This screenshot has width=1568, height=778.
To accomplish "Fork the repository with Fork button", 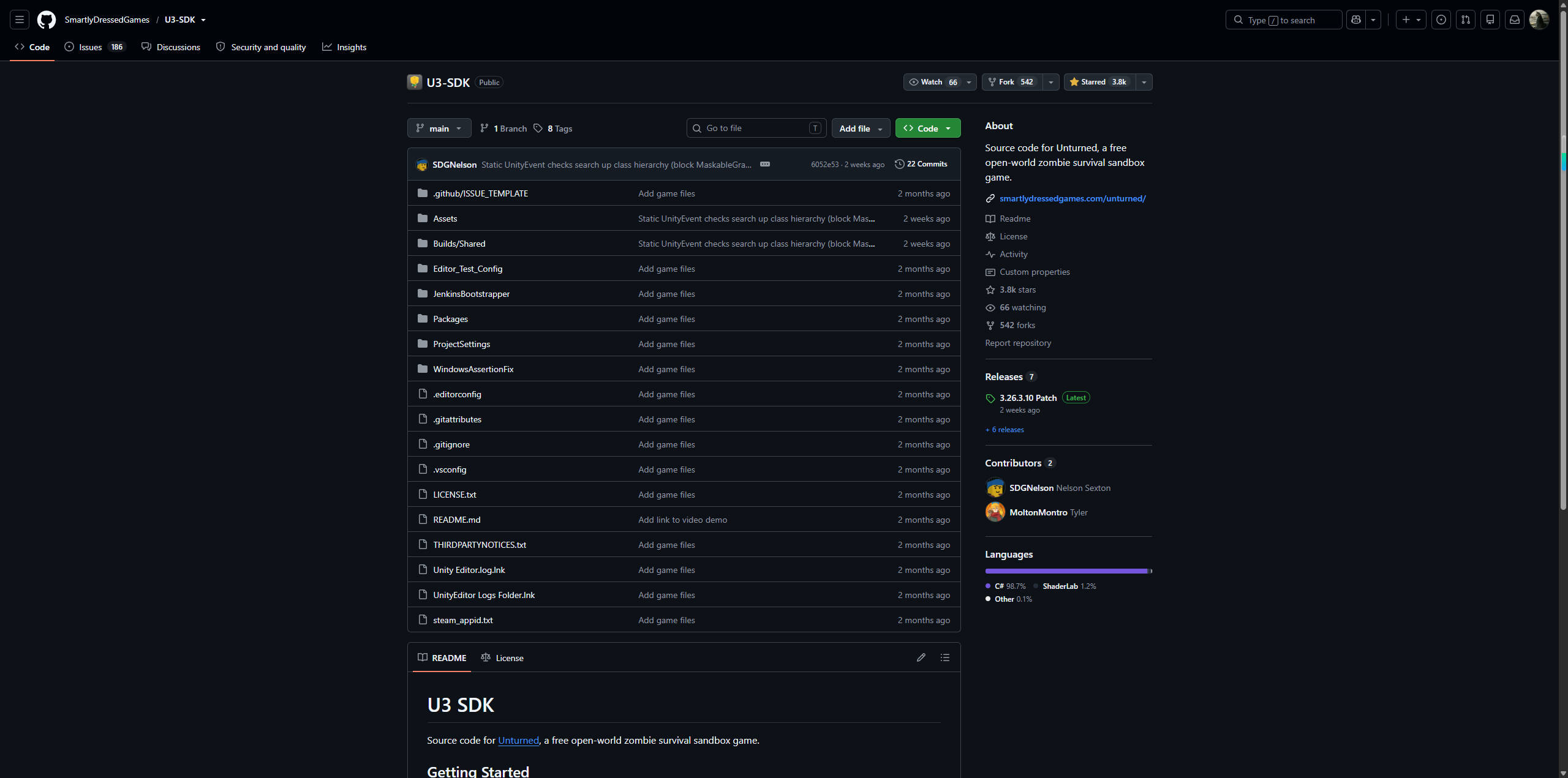I will coord(1012,82).
